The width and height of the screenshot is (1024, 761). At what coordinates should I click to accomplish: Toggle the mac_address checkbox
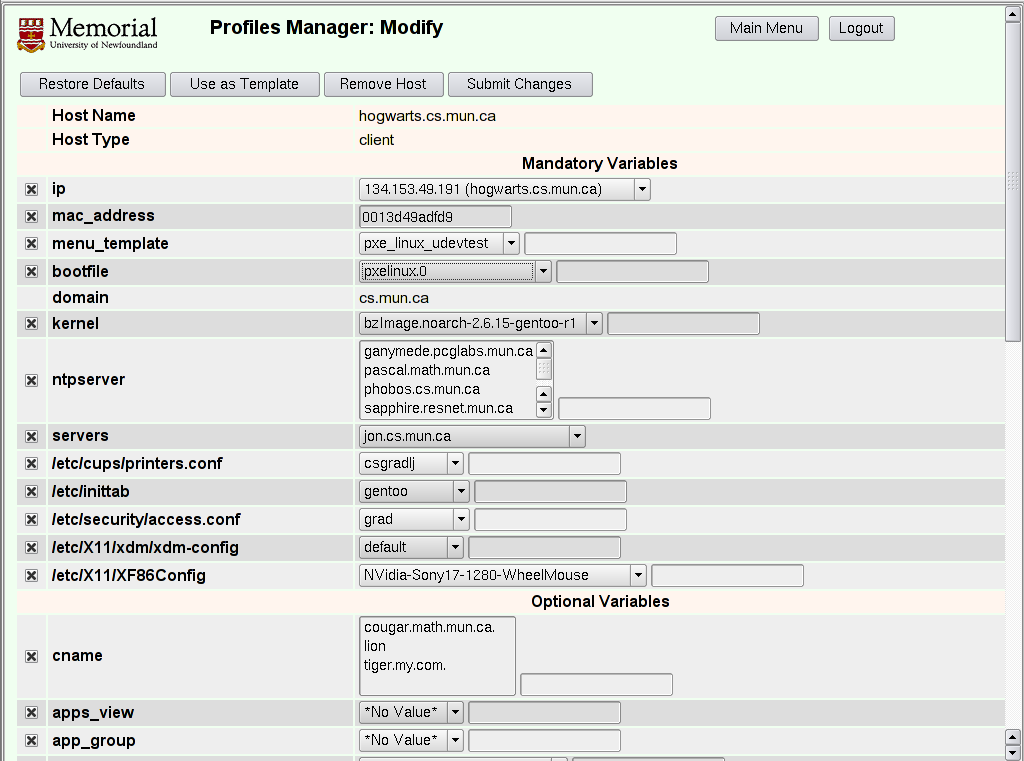(x=31, y=216)
